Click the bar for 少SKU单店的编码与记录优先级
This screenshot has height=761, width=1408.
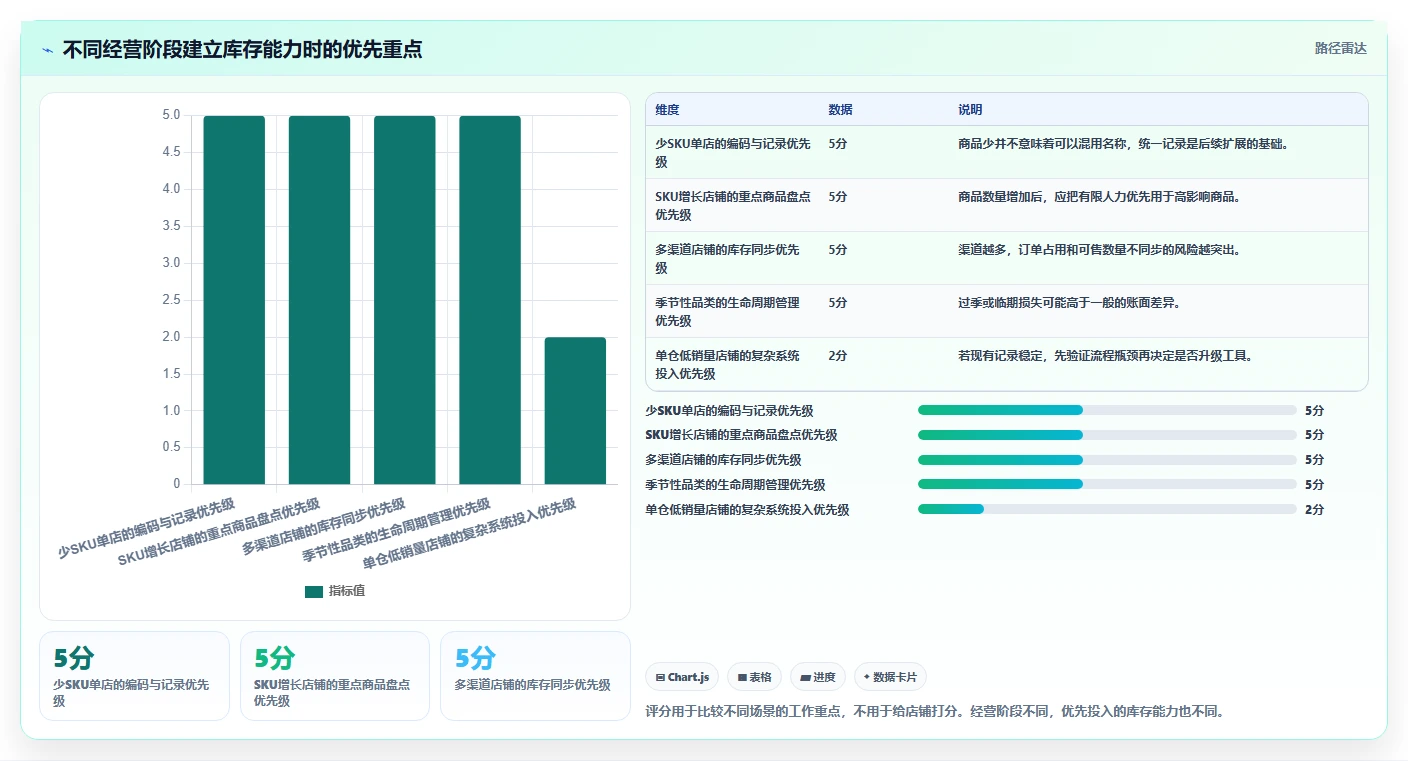pos(234,300)
